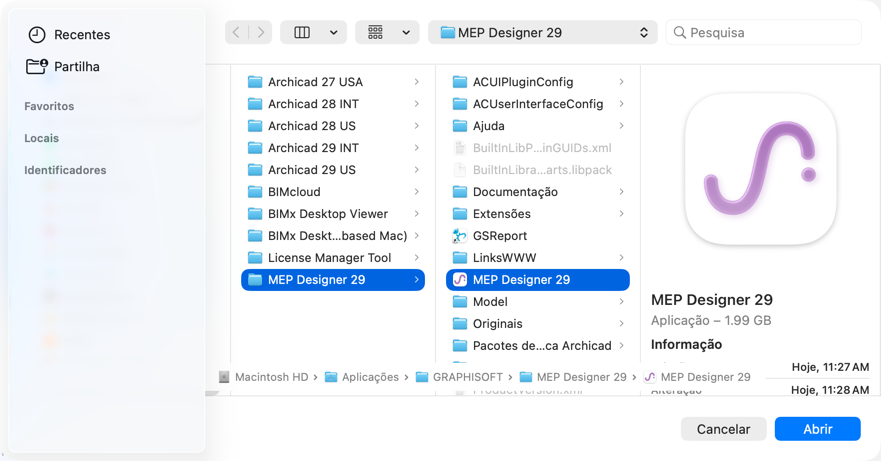The height and width of the screenshot is (461, 881).
Task: Expand chevron of Archicad 27 USA
Action: click(x=416, y=82)
